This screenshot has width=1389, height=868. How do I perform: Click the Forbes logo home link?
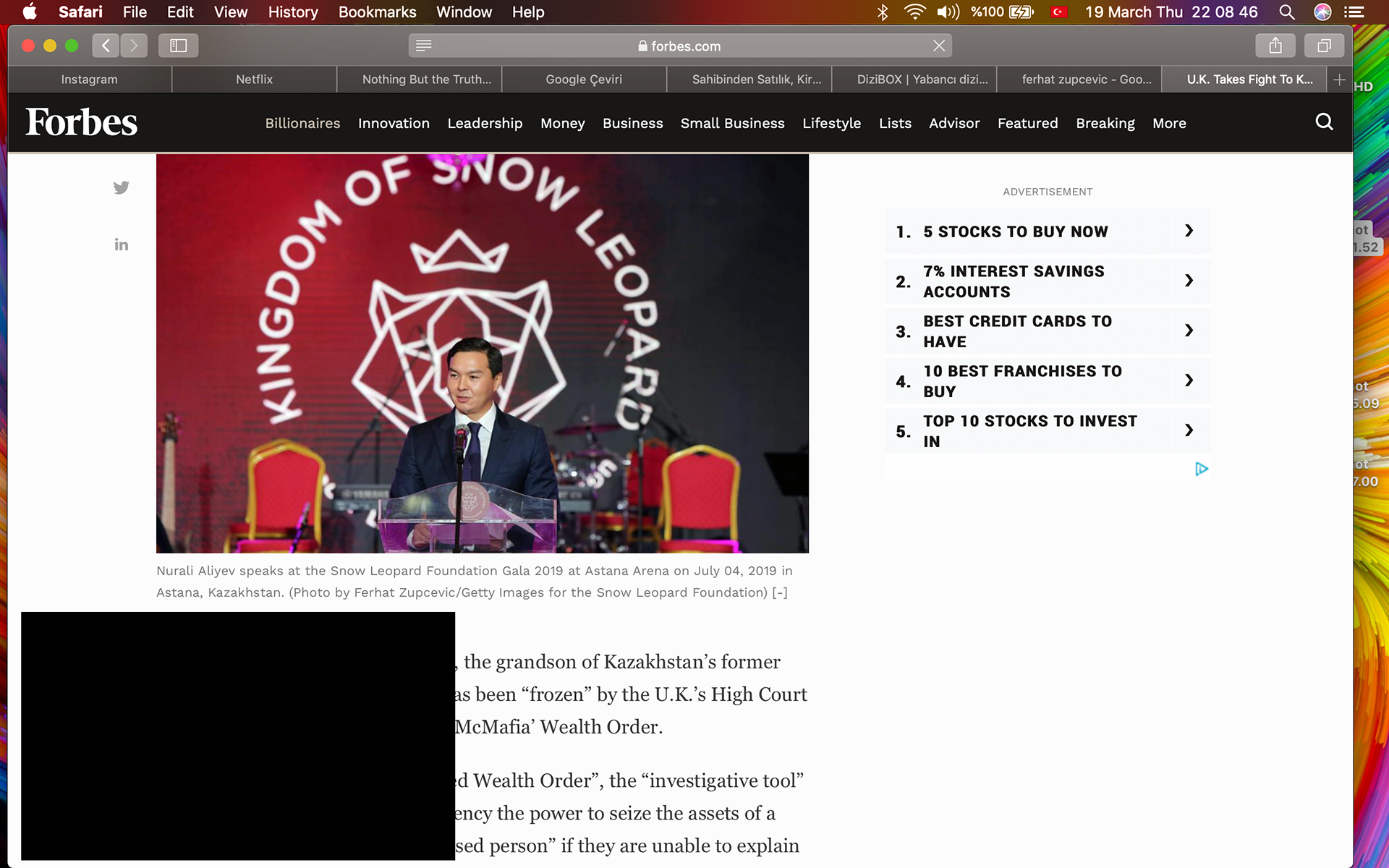pyautogui.click(x=81, y=122)
